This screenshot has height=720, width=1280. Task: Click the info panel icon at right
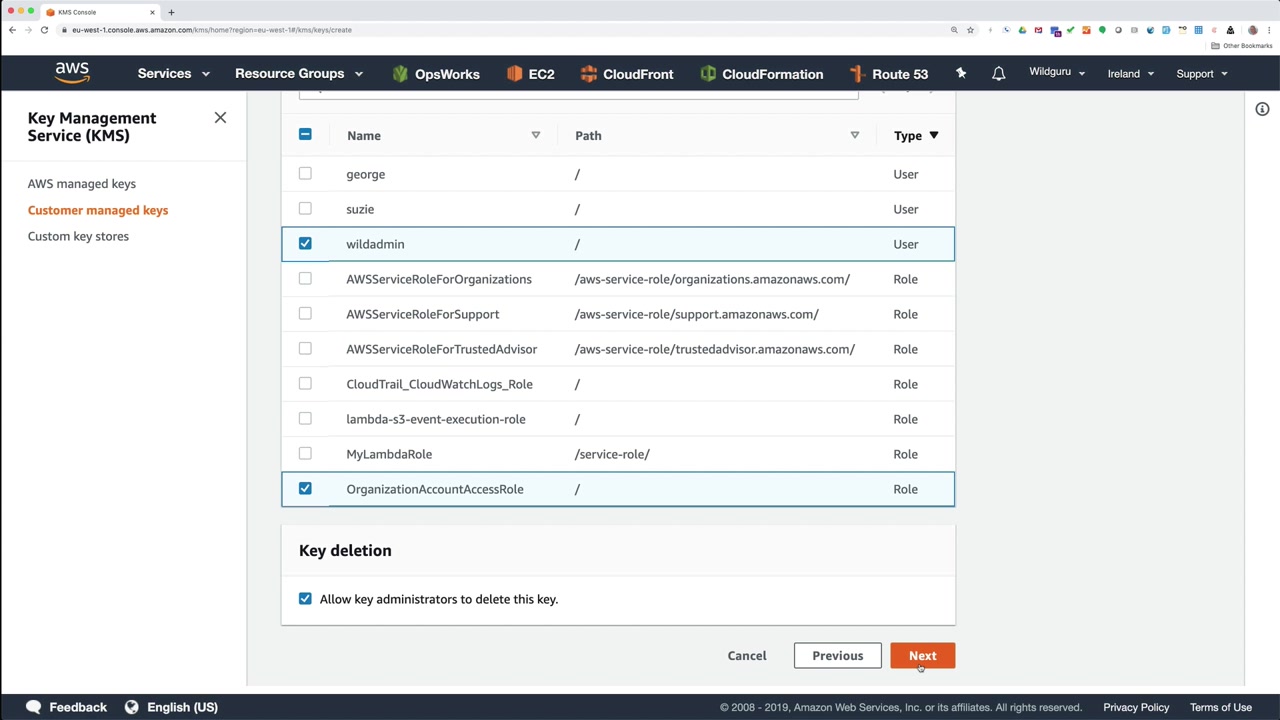pos(1262,109)
